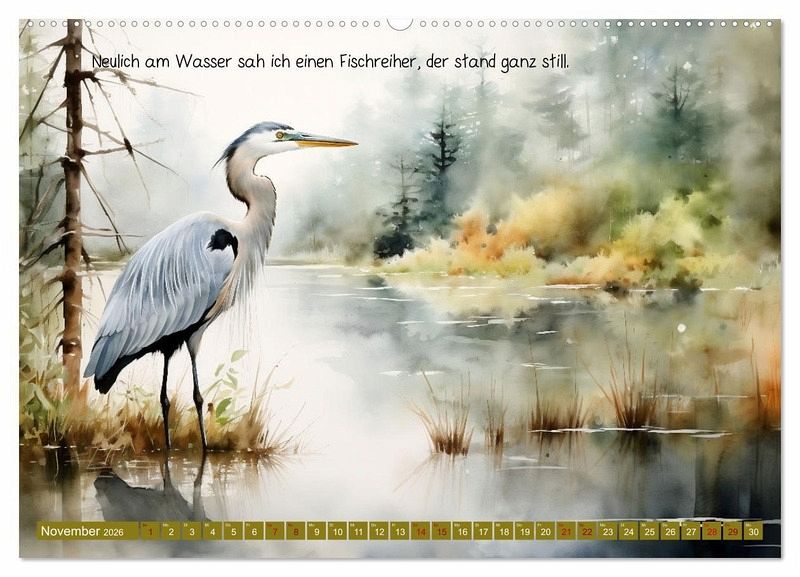Select day 12 in the calendar strip
This screenshot has height=577, width=800.
(379, 531)
